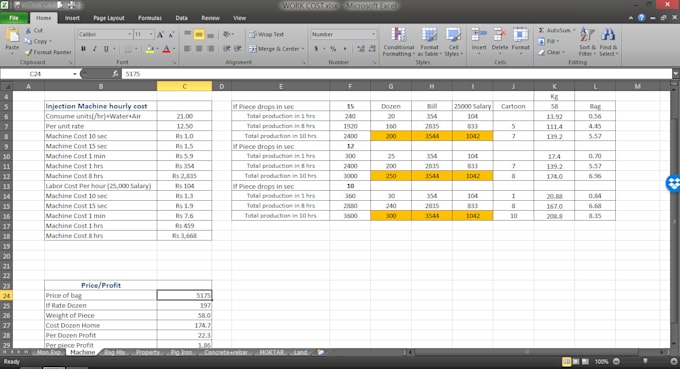Open Cell Styles gallery
This screenshot has height=369, width=680.
[x=454, y=42]
